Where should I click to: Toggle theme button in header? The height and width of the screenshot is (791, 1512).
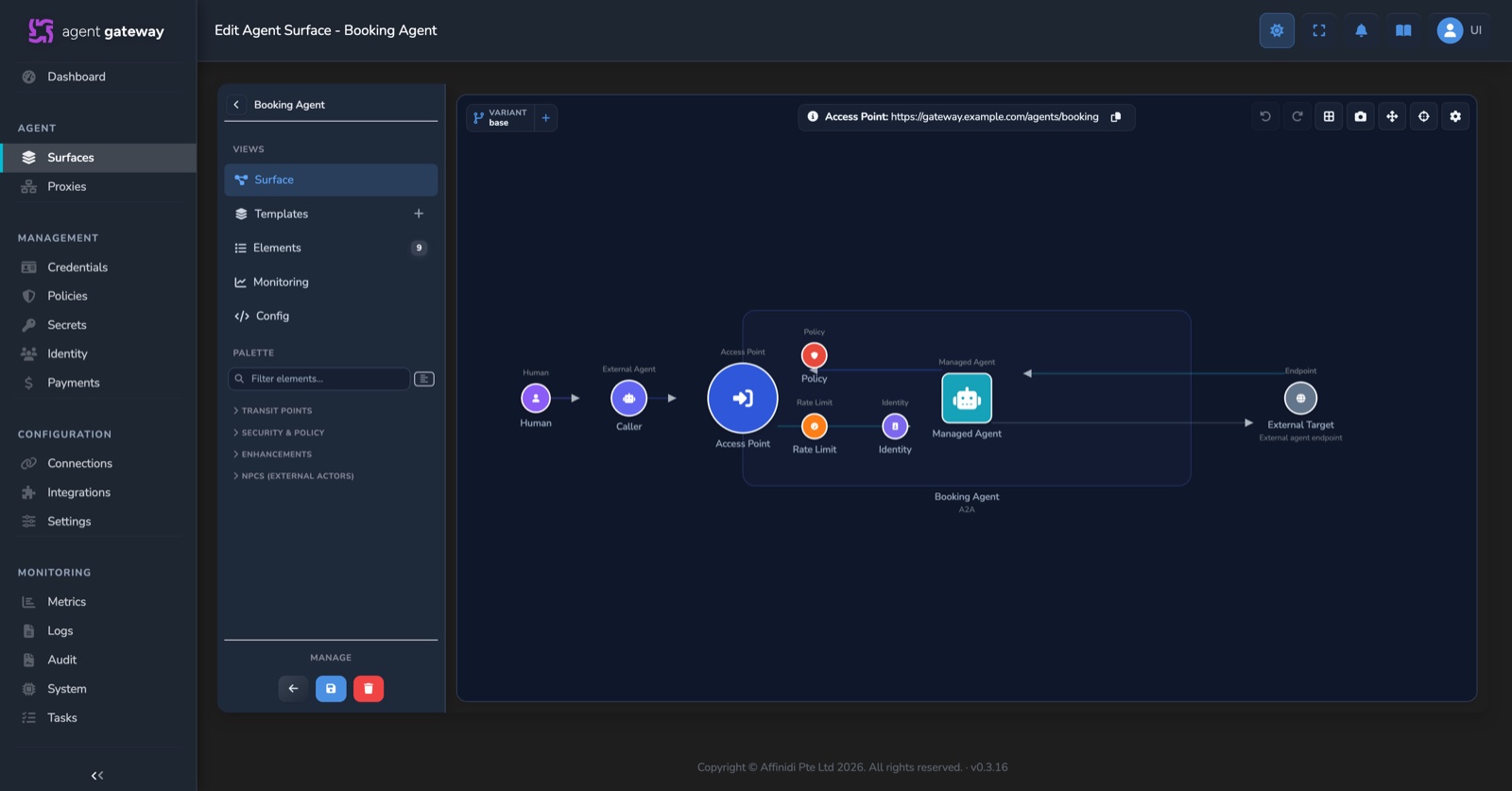(x=1277, y=30)
